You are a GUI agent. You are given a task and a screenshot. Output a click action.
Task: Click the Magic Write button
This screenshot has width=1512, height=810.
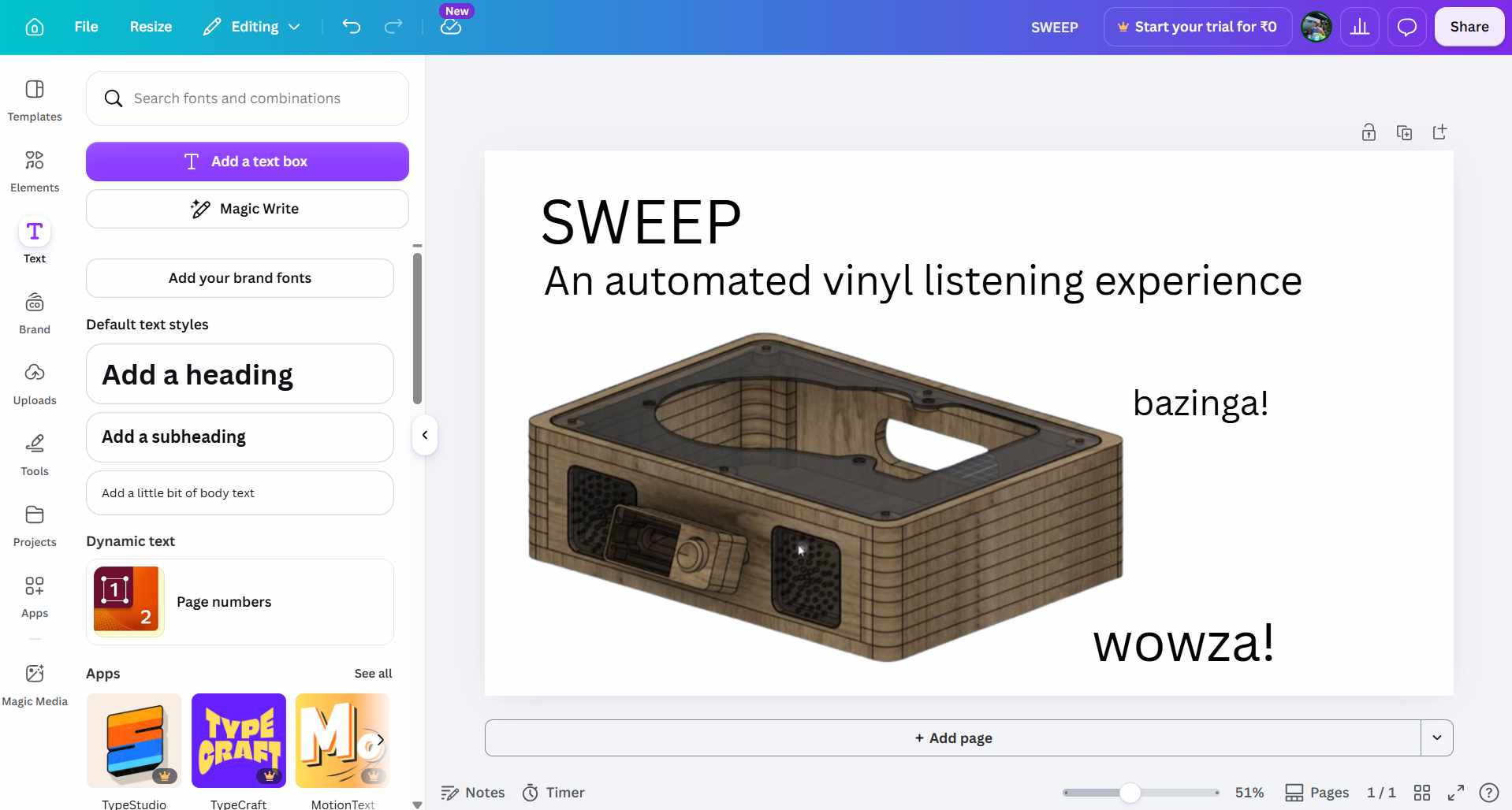pyautogui.click(x=248, y=209)
